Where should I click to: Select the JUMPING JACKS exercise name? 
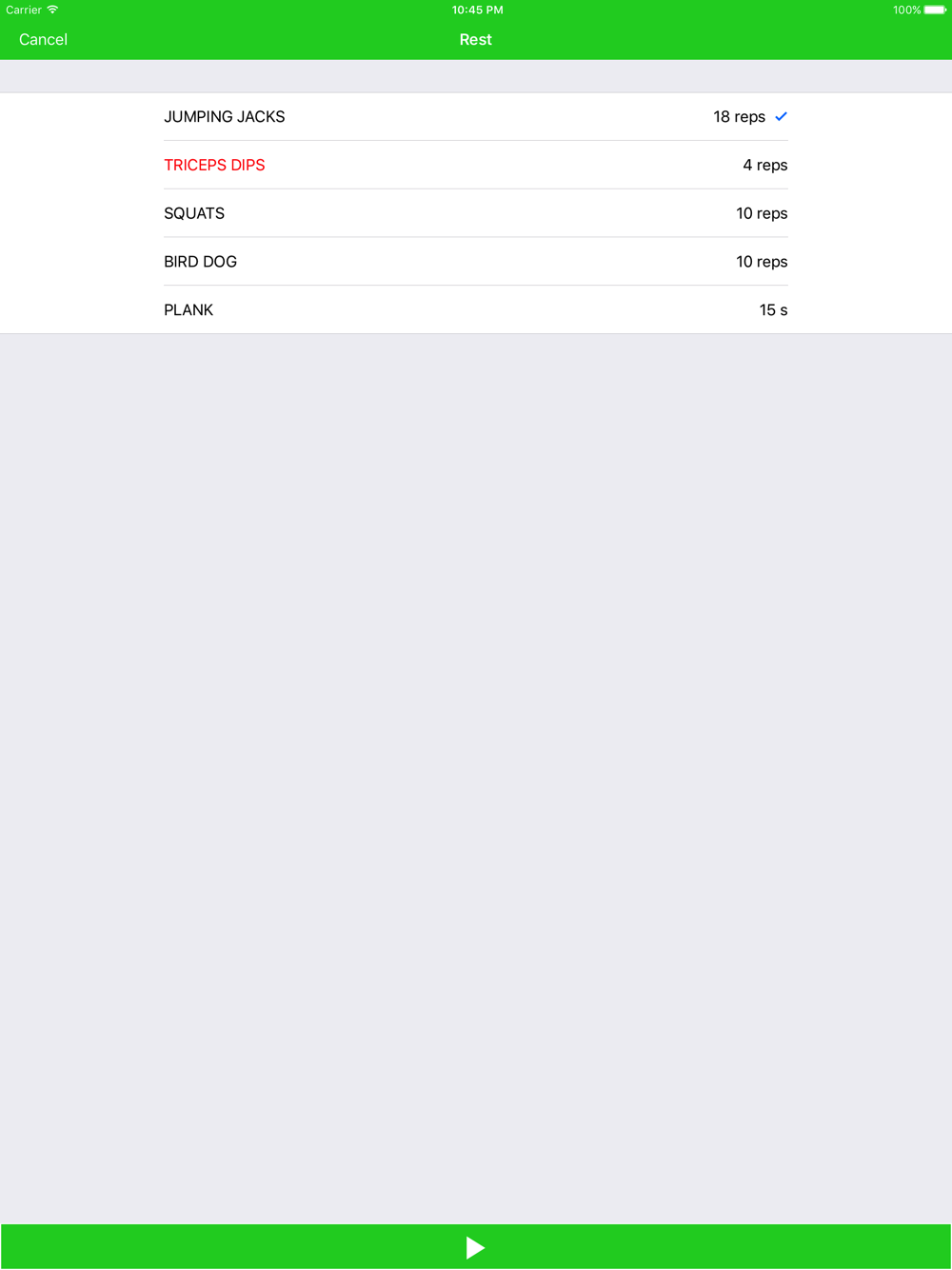point(224,117)
